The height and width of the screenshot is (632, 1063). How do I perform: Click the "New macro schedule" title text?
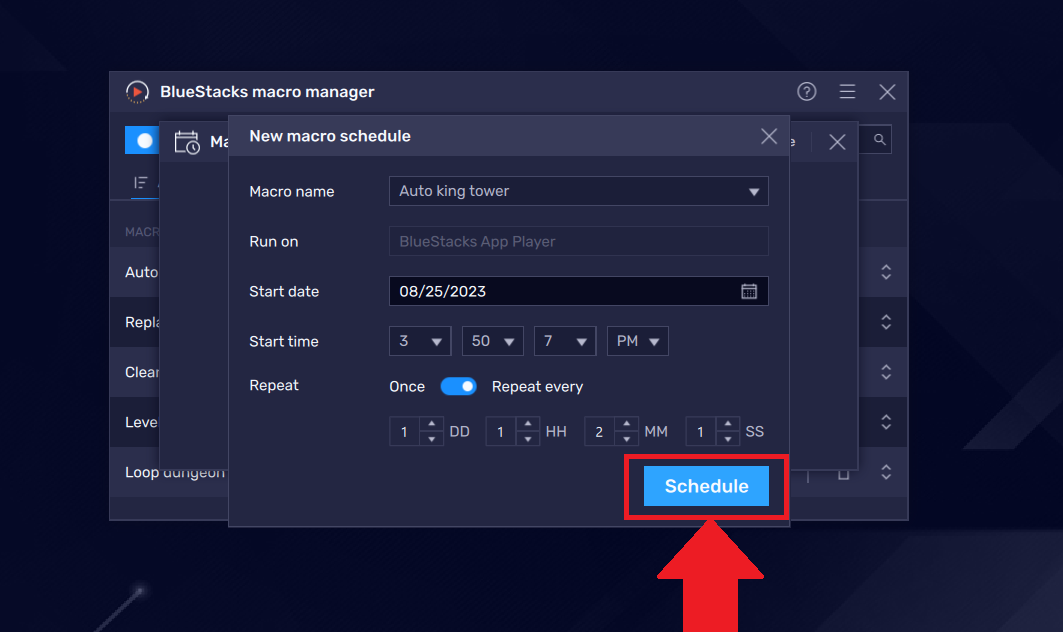(x=330, y=136)
